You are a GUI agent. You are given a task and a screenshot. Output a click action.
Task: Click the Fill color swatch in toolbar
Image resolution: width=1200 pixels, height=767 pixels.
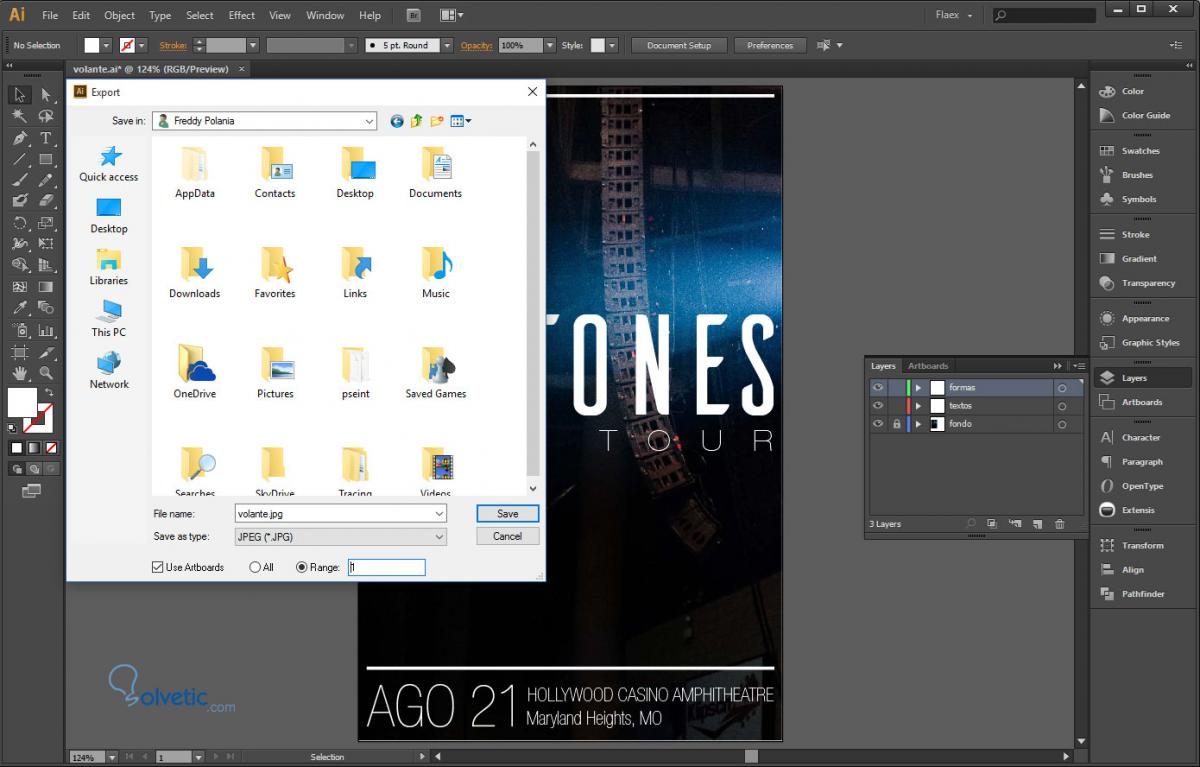click(21, 402)
